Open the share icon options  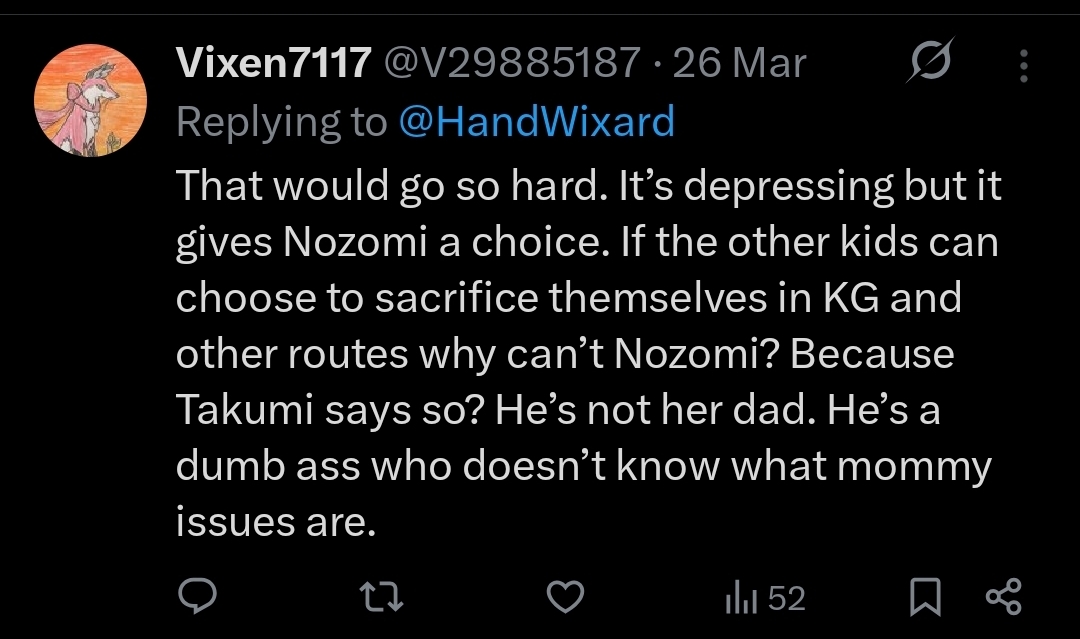click(1004, 596)
